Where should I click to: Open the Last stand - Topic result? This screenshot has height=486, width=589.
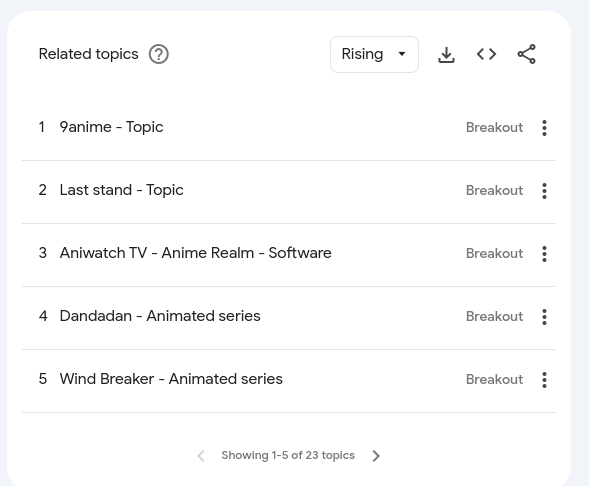point(121,190)
